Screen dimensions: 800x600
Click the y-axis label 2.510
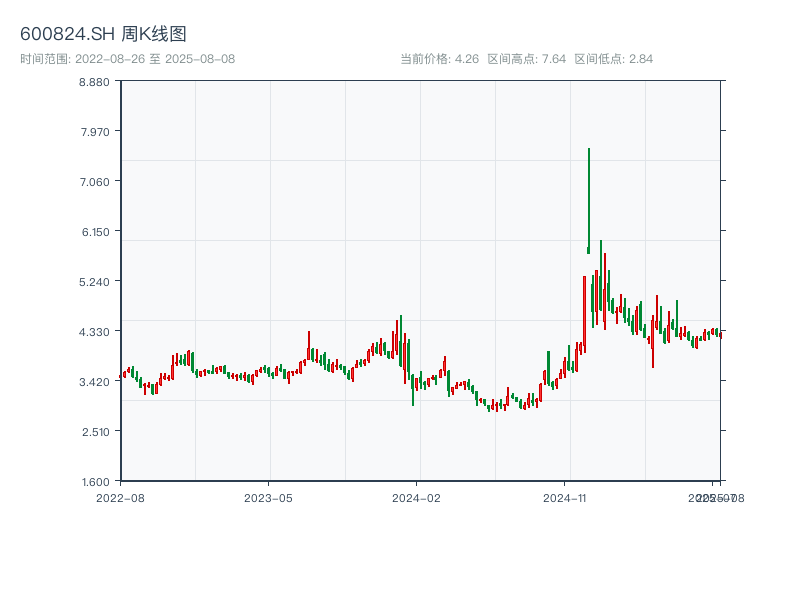tap(96, 432)
